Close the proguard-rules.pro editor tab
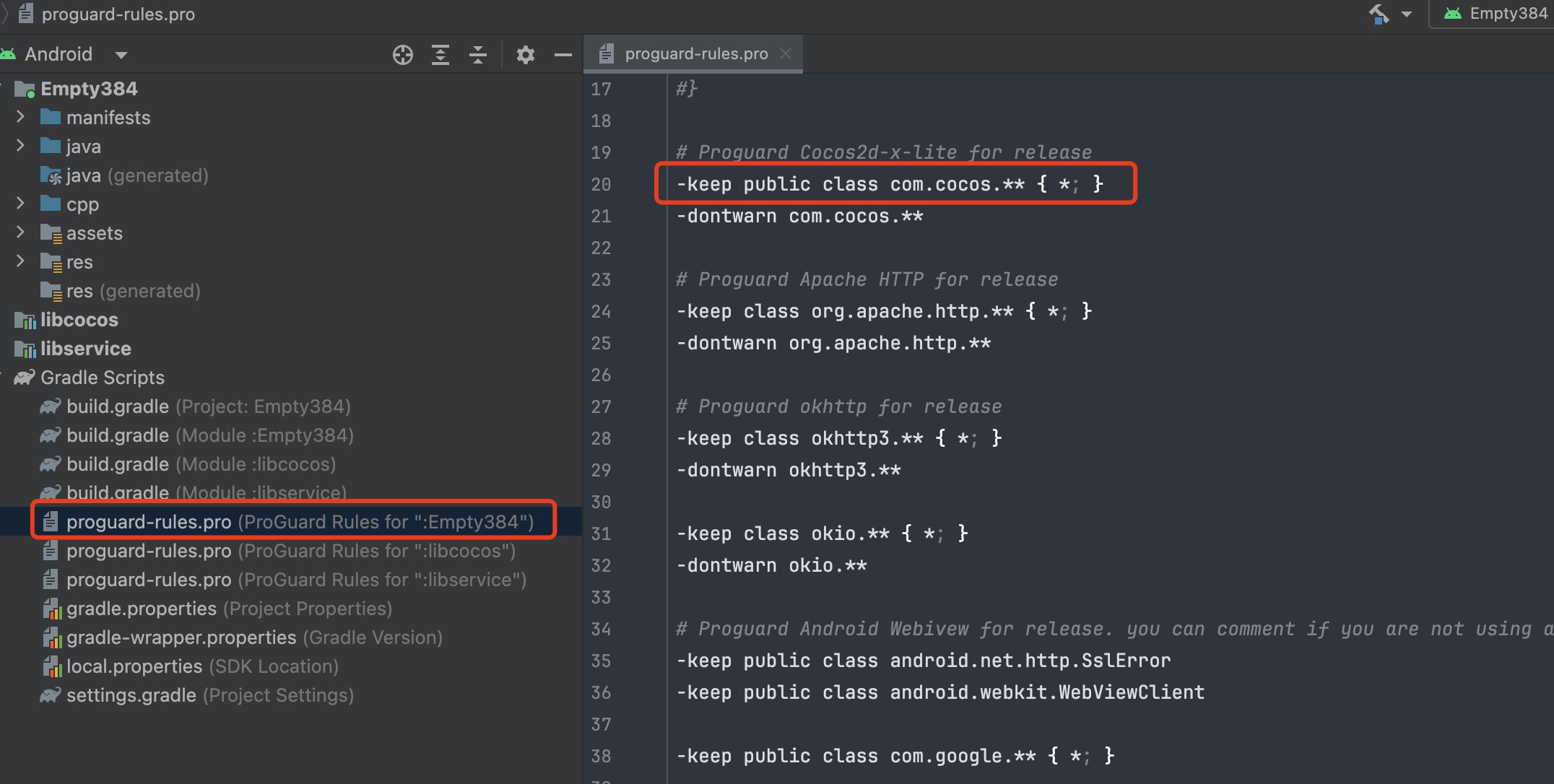The width and height of the screenshot is (1554, 784). coord(786,54)
